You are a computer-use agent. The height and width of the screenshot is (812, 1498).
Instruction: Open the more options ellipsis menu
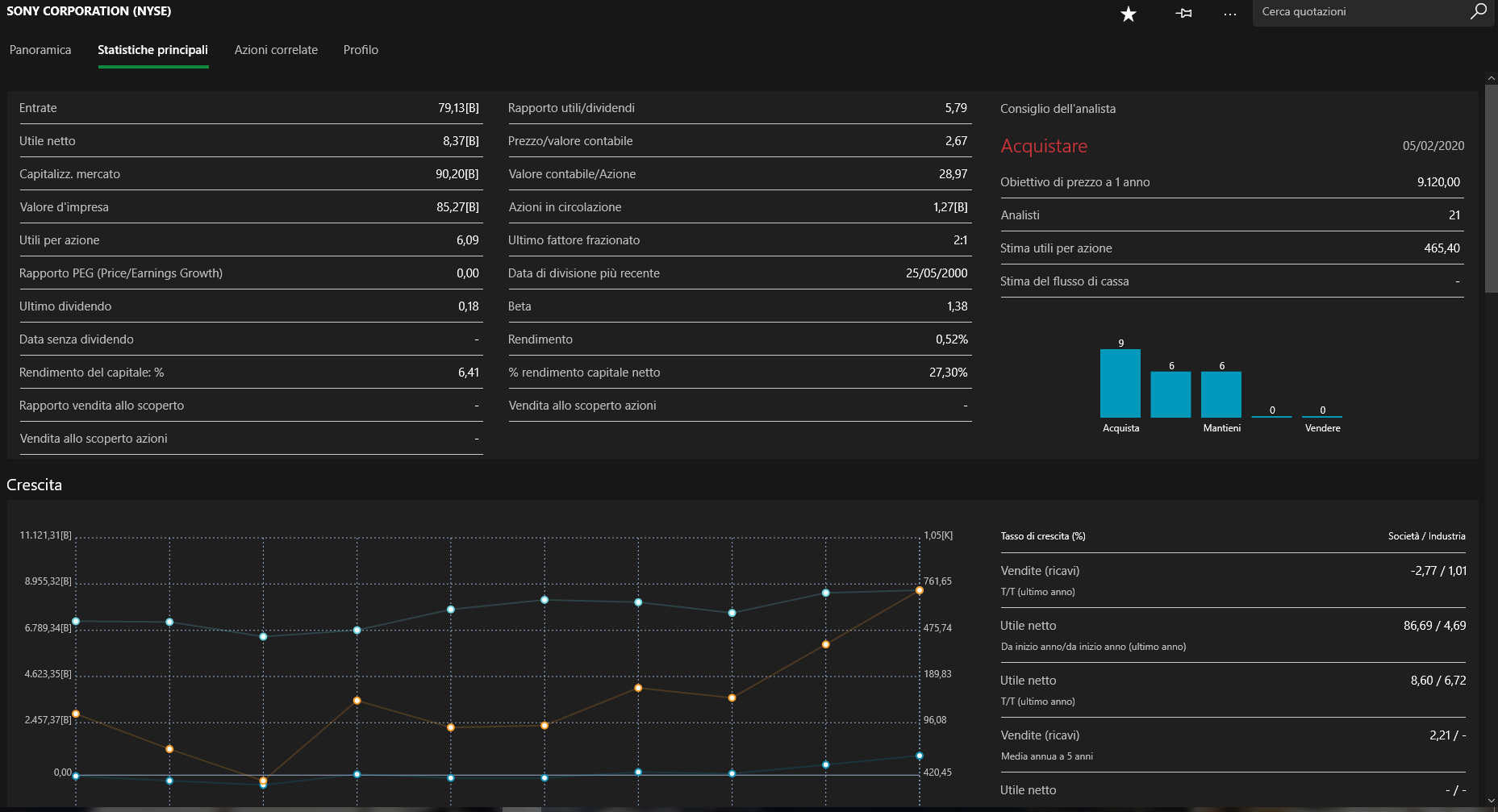1229,14
